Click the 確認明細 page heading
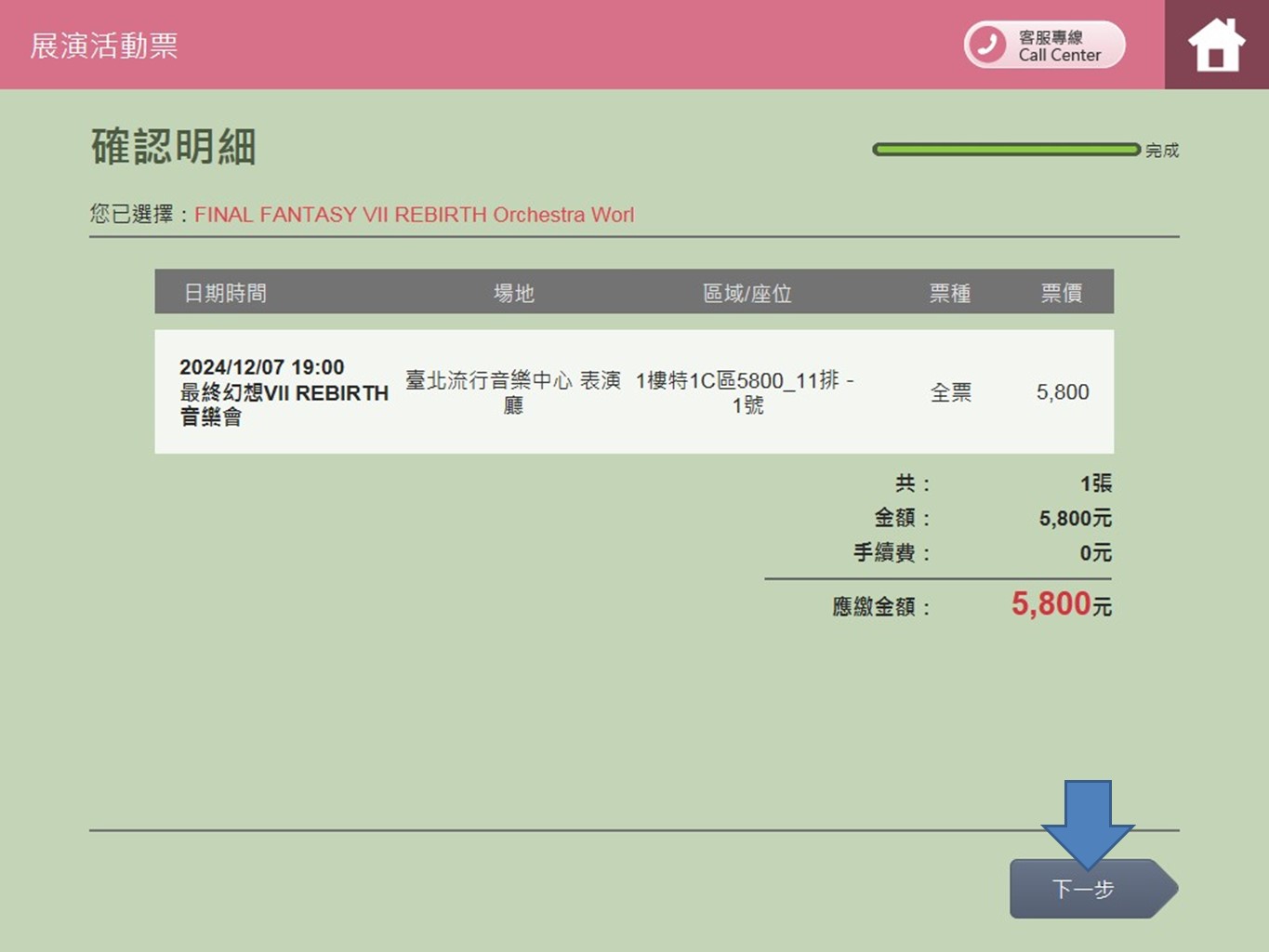 pos(174,147)
